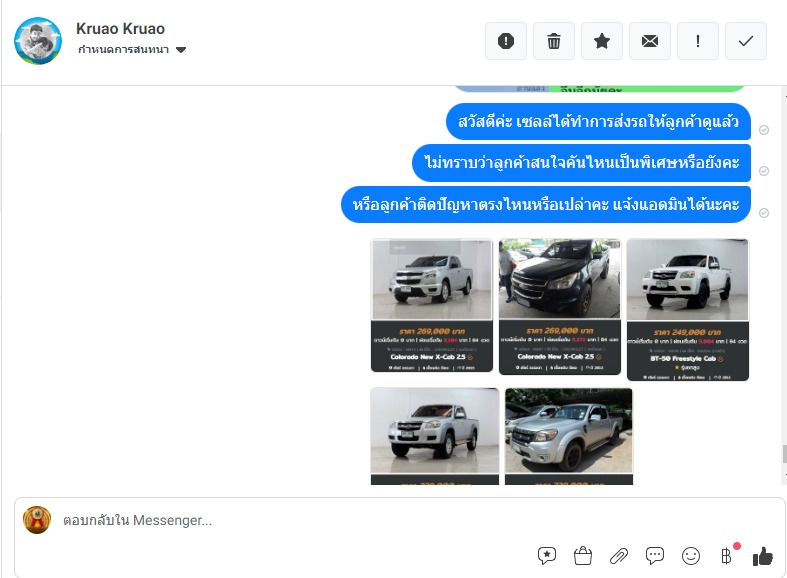Open silver pickup studio photo in second row
Image resolution: width=787 pixels, height=578 pixels.
(x=435, y=436)
